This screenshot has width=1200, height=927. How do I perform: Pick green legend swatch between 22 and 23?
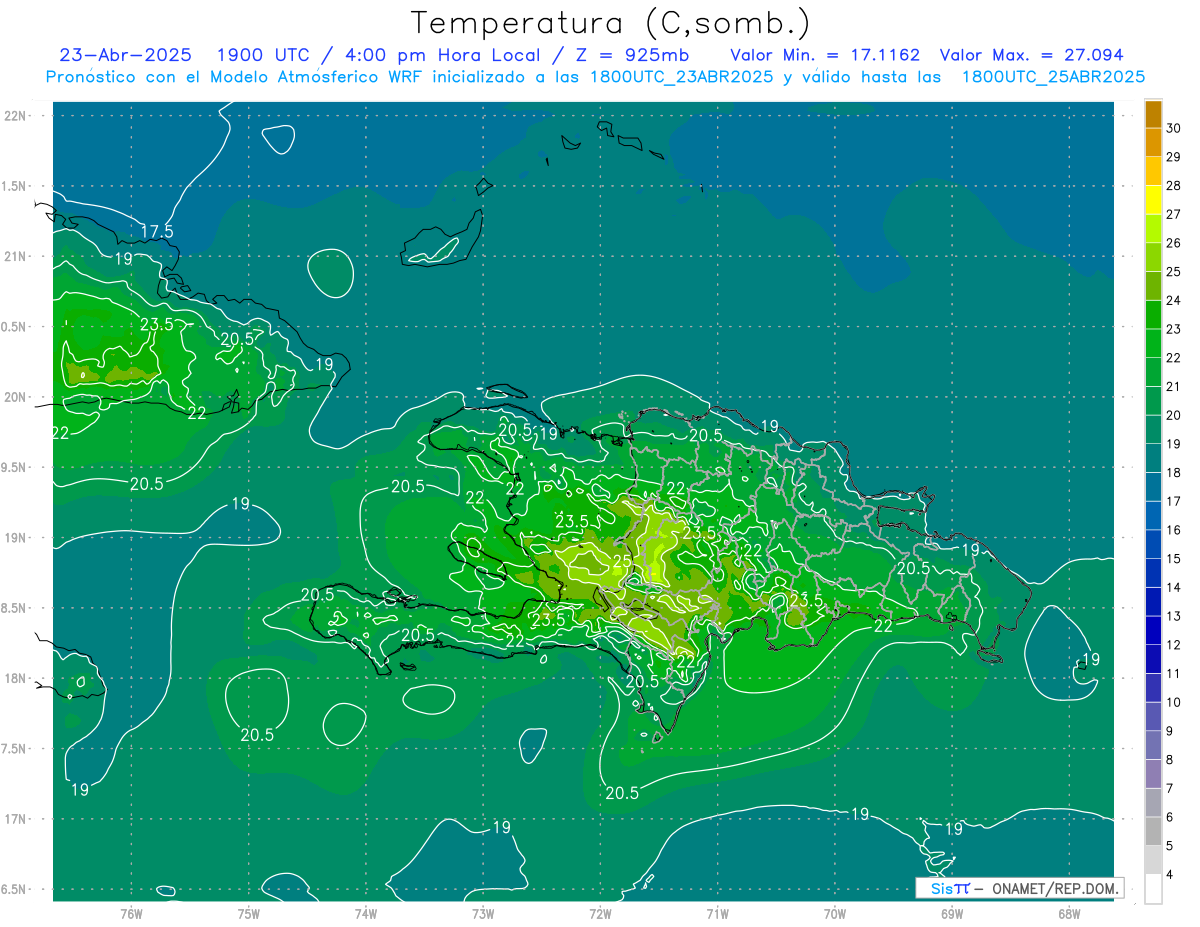pyautogui.click(x=1153, y=344)
